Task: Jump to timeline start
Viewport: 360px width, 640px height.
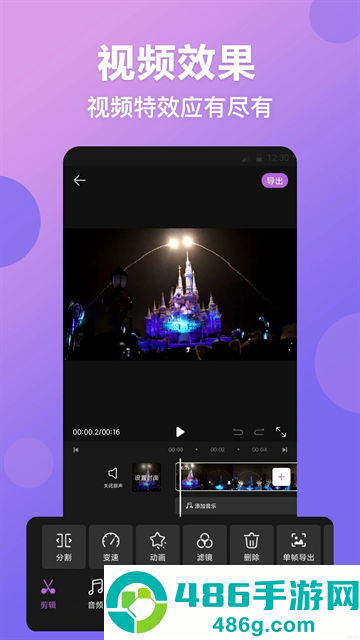Action: (x=76, y=450)
